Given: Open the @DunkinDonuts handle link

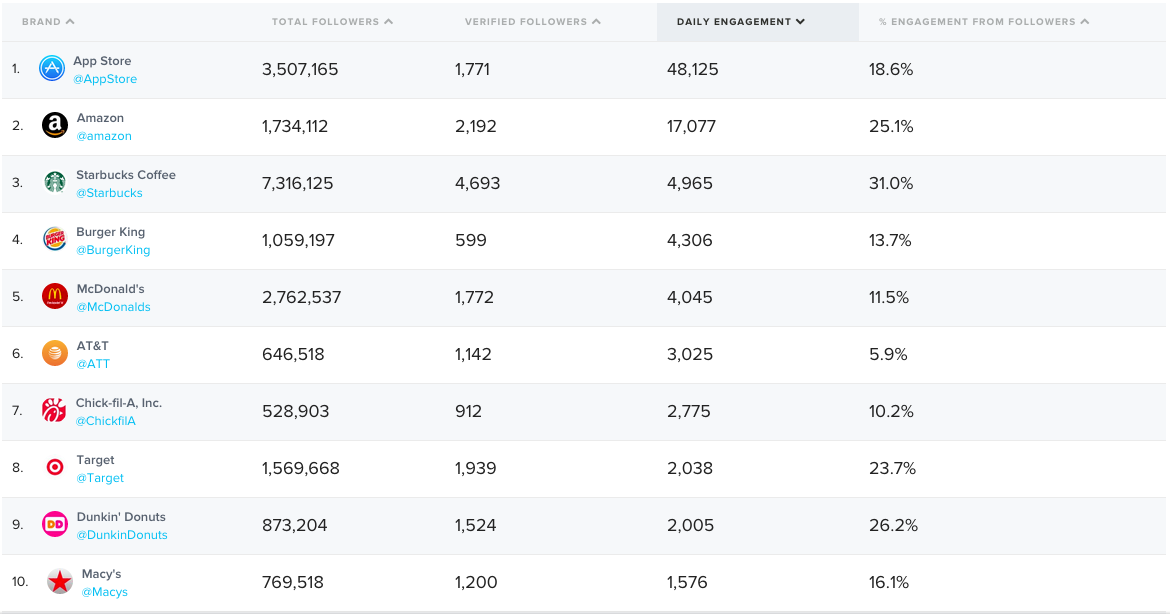Looking at the screenshot, I should click(122, 535).
